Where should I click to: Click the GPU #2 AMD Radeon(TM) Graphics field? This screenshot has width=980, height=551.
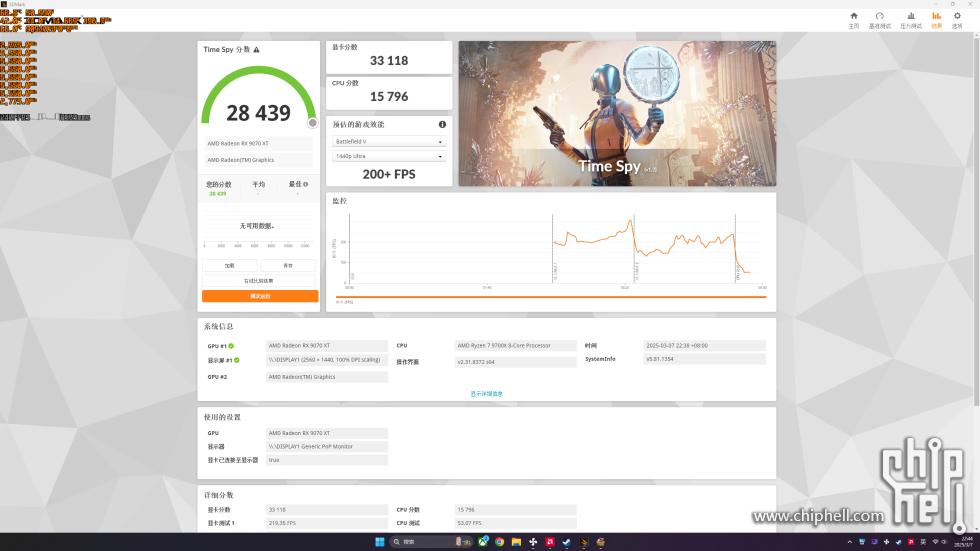point(327,377)
